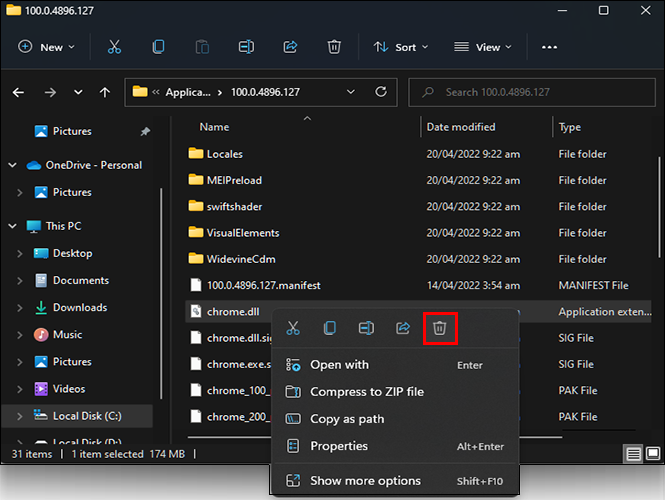Click the Delete trash icon in context menu
Image resolution: width=665 pixels, height=500 pixels.
(439, 328)
